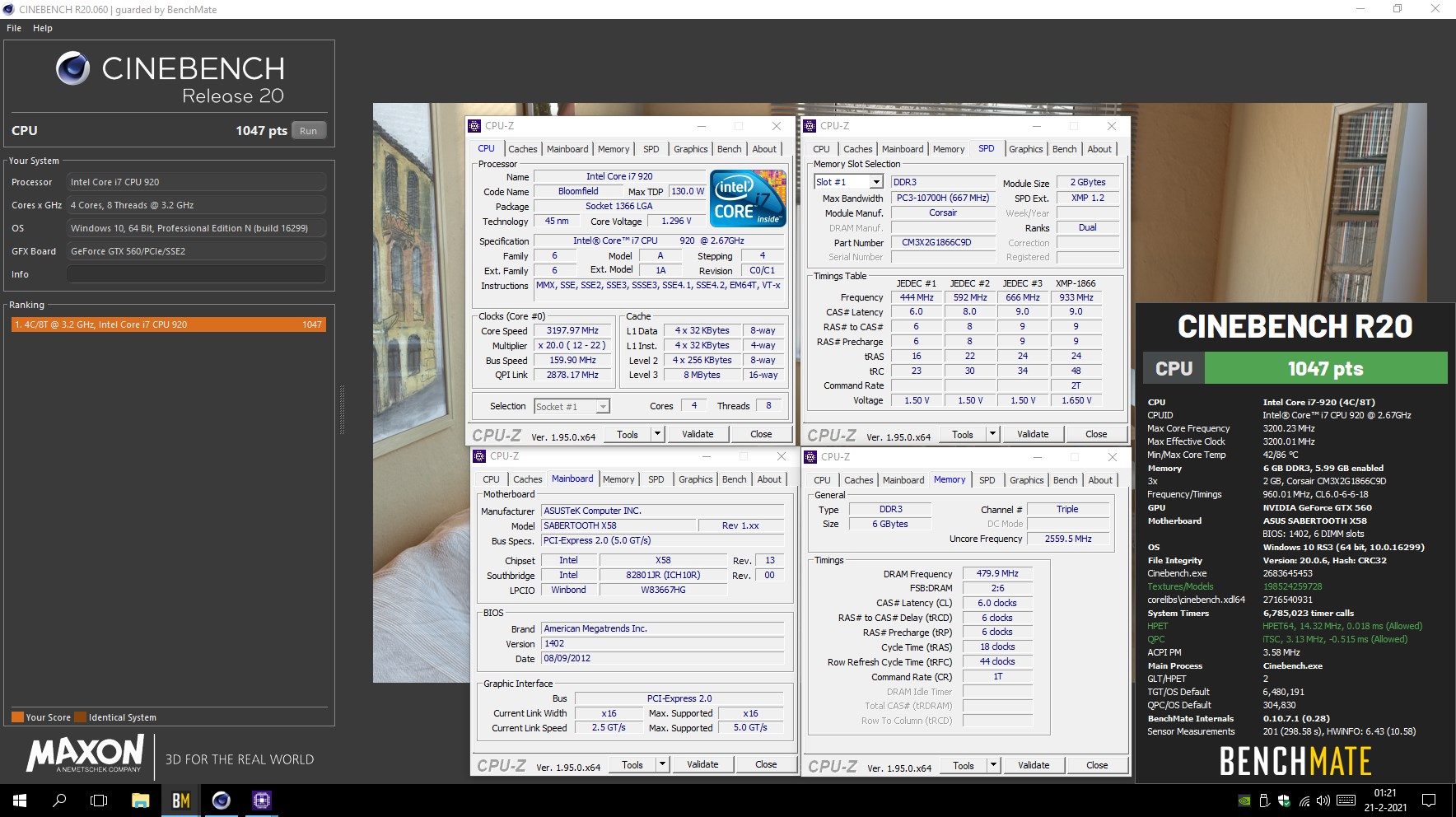Click motherboard model SABERTOOTH X58
Viewport: 1456px width, 817px height.
(x=618, y=525)
